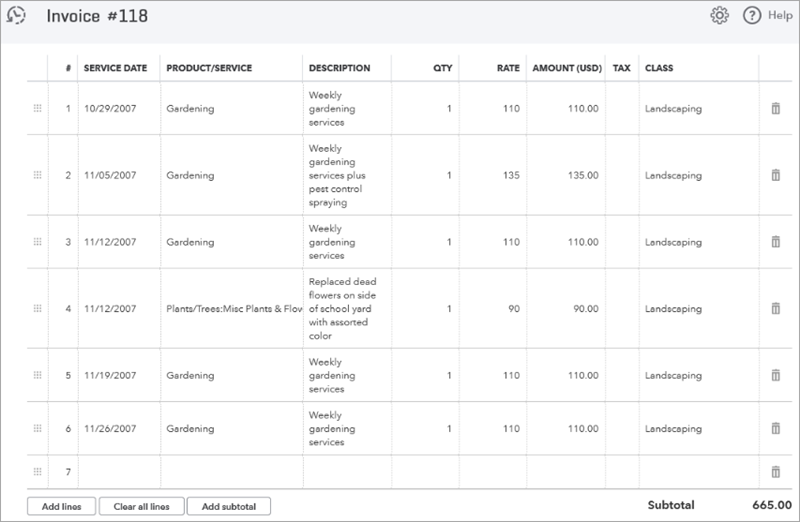Remove line 4 with the trash icon
Image resolution: width=800 pixels, height=522 pixels.
(x=776, y=308)
